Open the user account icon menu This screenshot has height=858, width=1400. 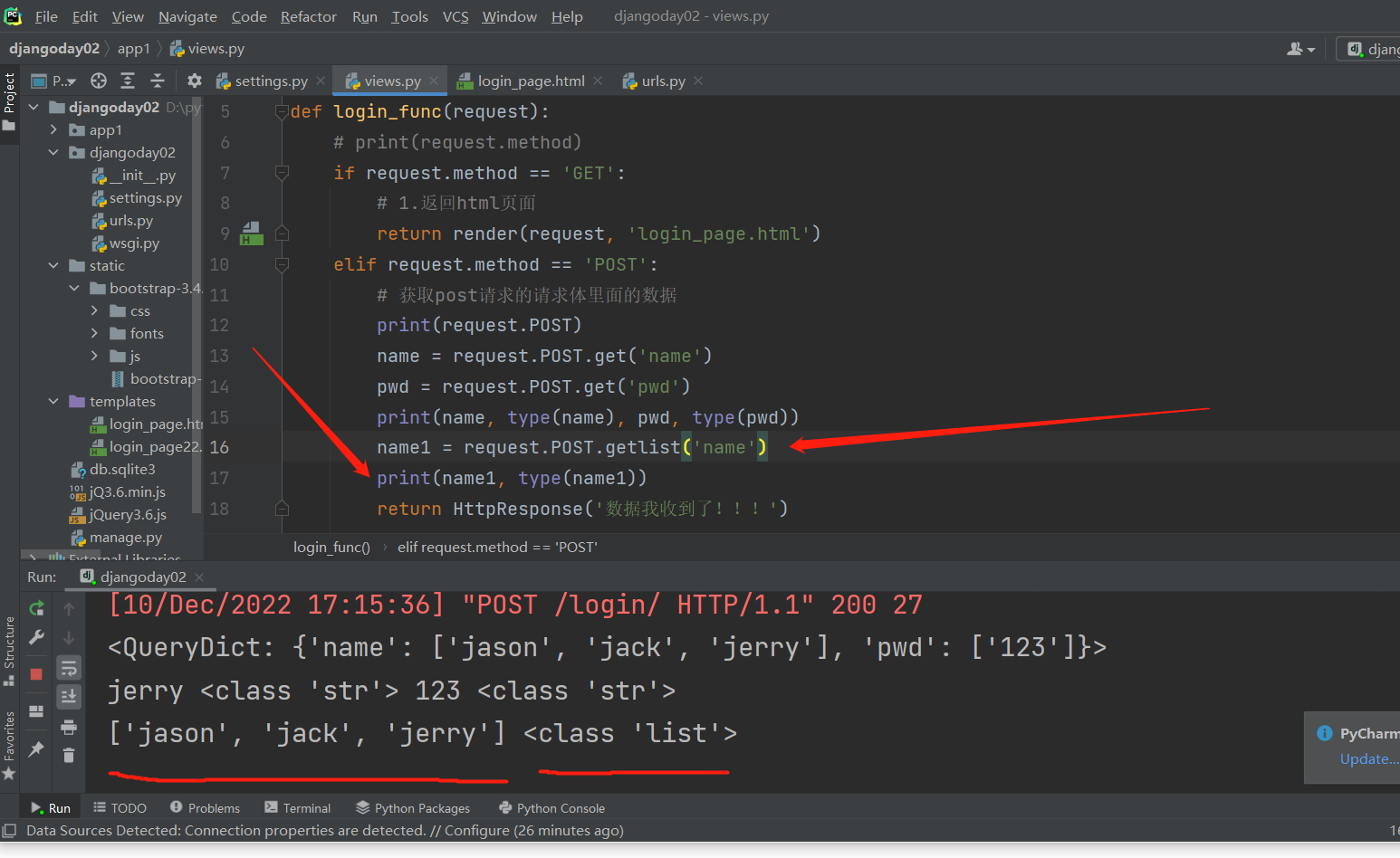[x=1300, y=49]
